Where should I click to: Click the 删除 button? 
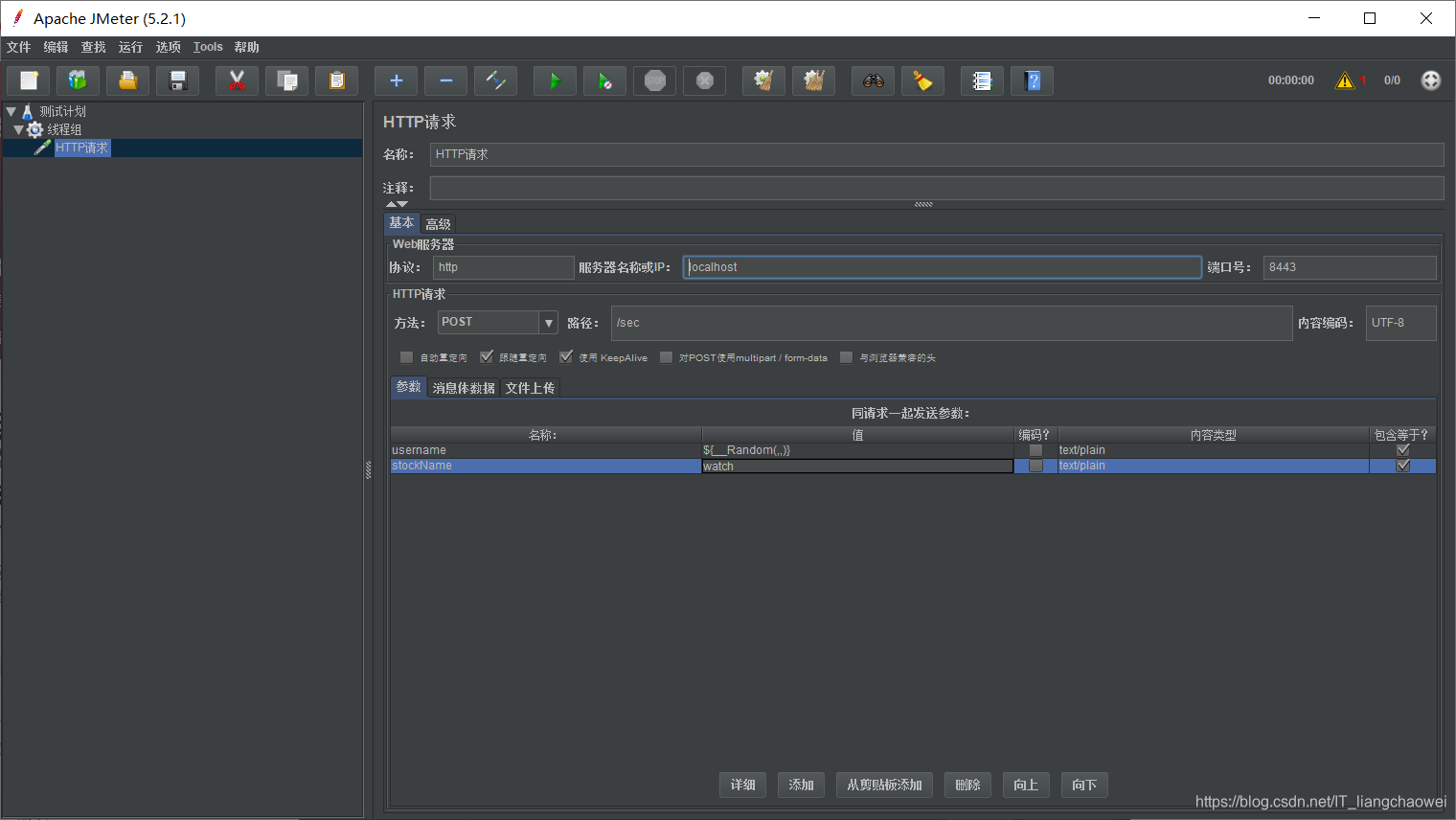[967, 786]
